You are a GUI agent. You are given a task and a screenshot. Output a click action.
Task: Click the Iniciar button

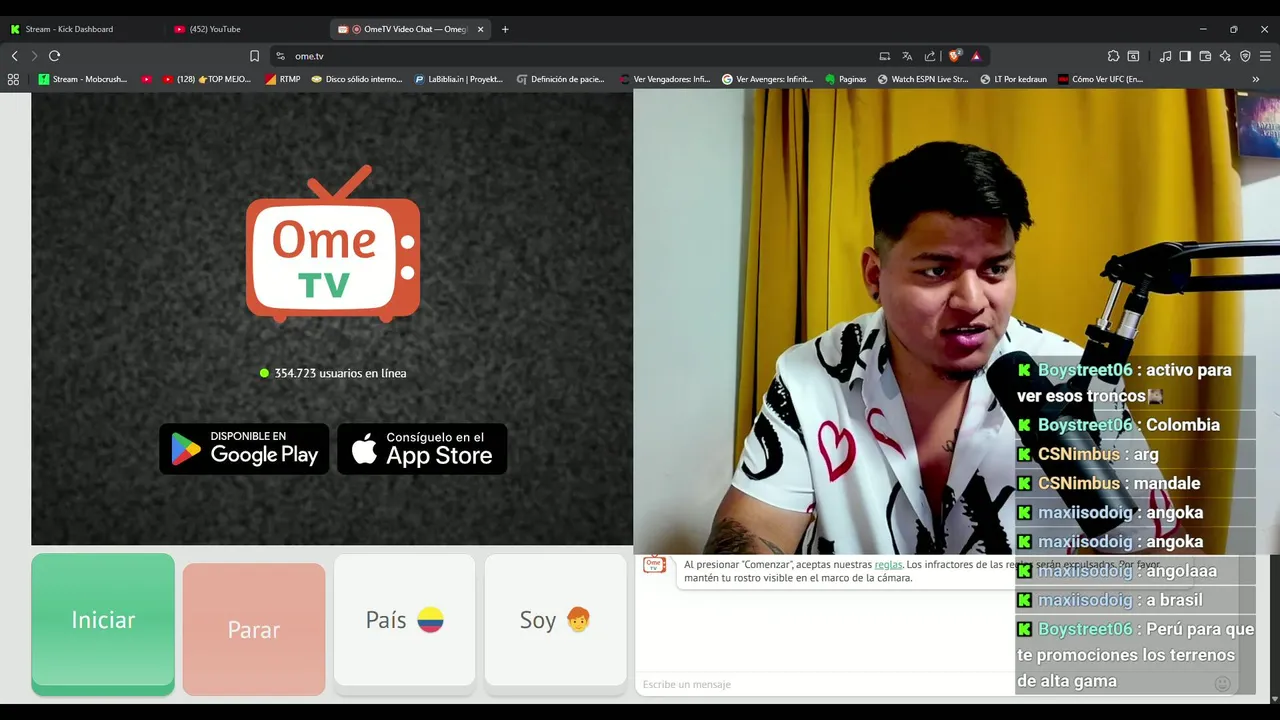pyautogui.click(x=103, y=624)
